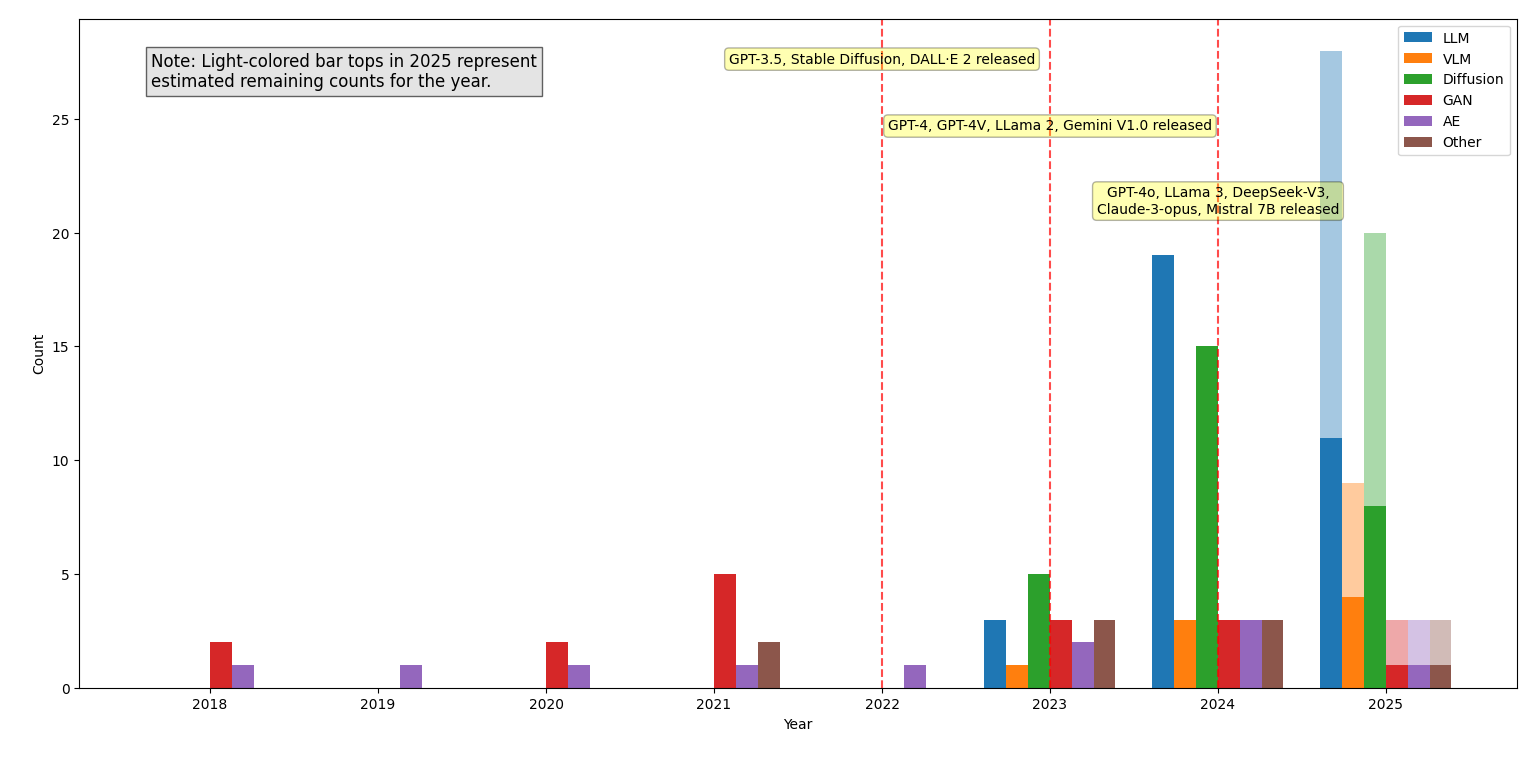Click the 2024 blue LLM bar
The height and width of the screenshot is (762, 1536).
(1163, 471)
